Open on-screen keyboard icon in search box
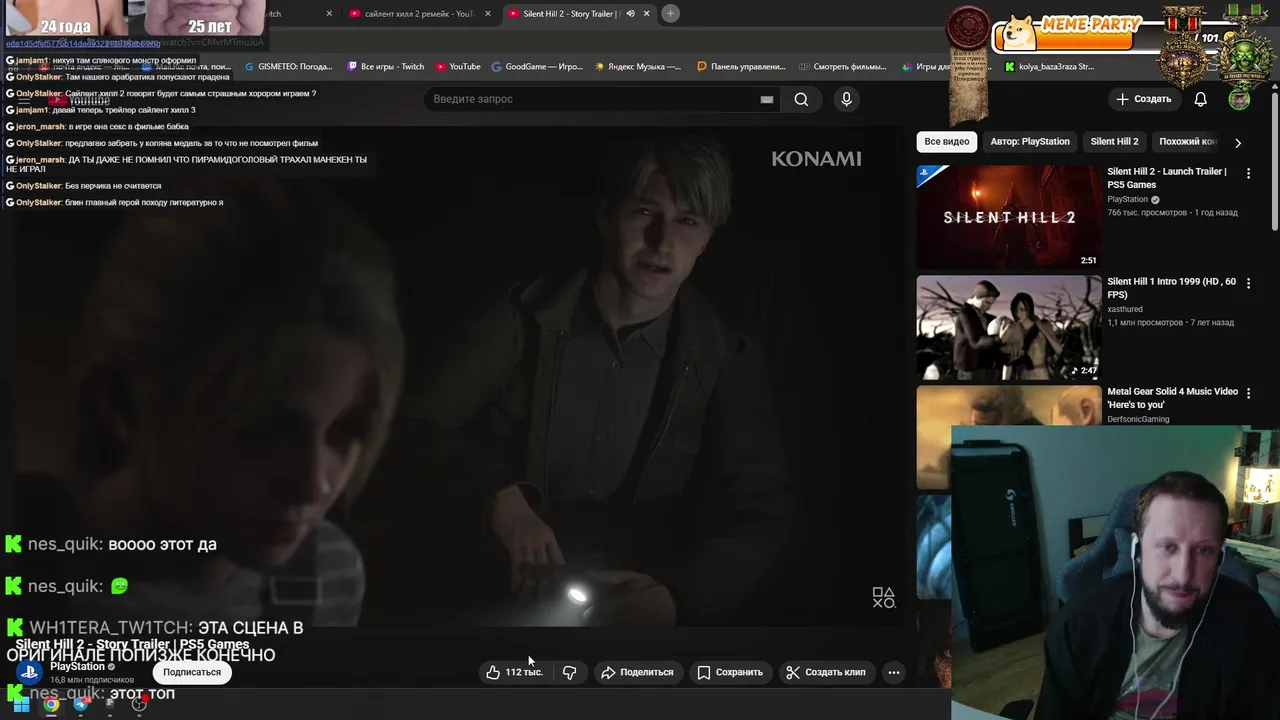The width and height of the screenshot is (1280, 720). [767, 99]
